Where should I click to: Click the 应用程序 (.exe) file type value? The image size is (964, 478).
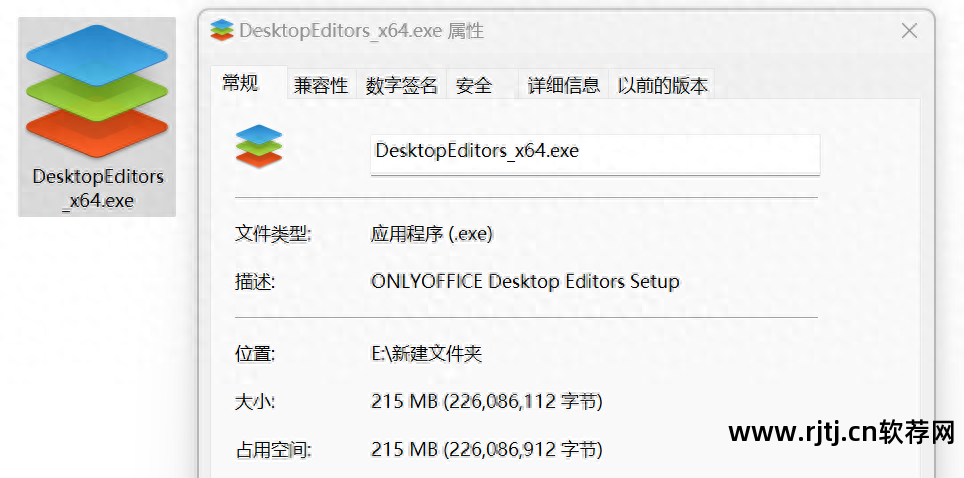[x=431, y=234]
